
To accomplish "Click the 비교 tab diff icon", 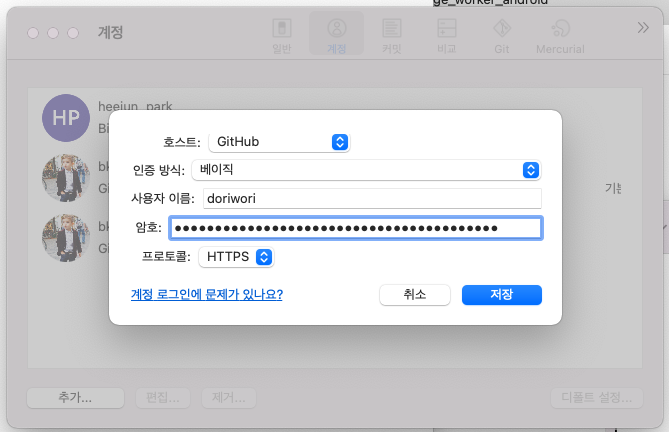I will tap(446, 28).
